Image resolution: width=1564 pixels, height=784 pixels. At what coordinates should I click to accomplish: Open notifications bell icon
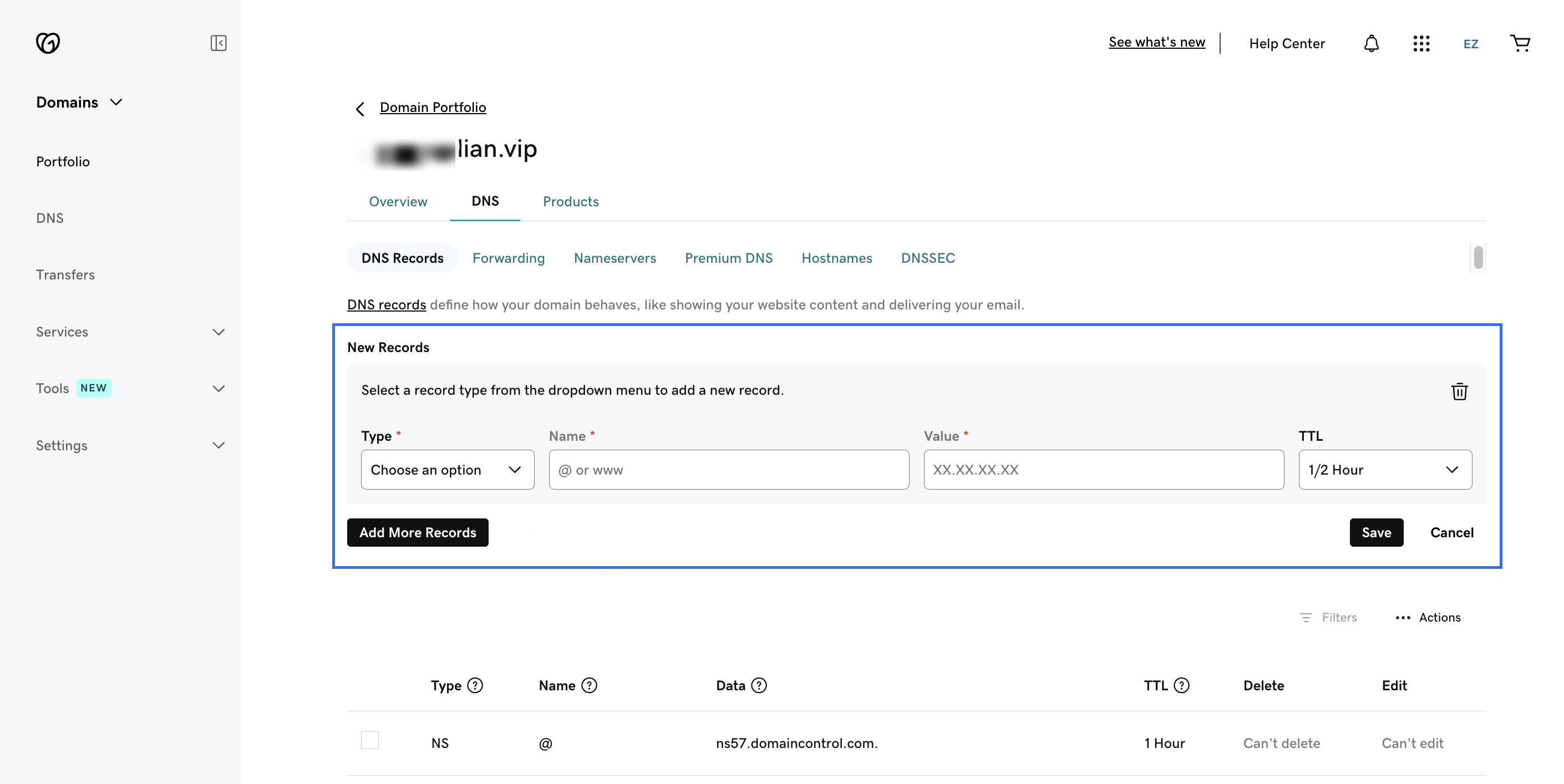[1371, 44]
